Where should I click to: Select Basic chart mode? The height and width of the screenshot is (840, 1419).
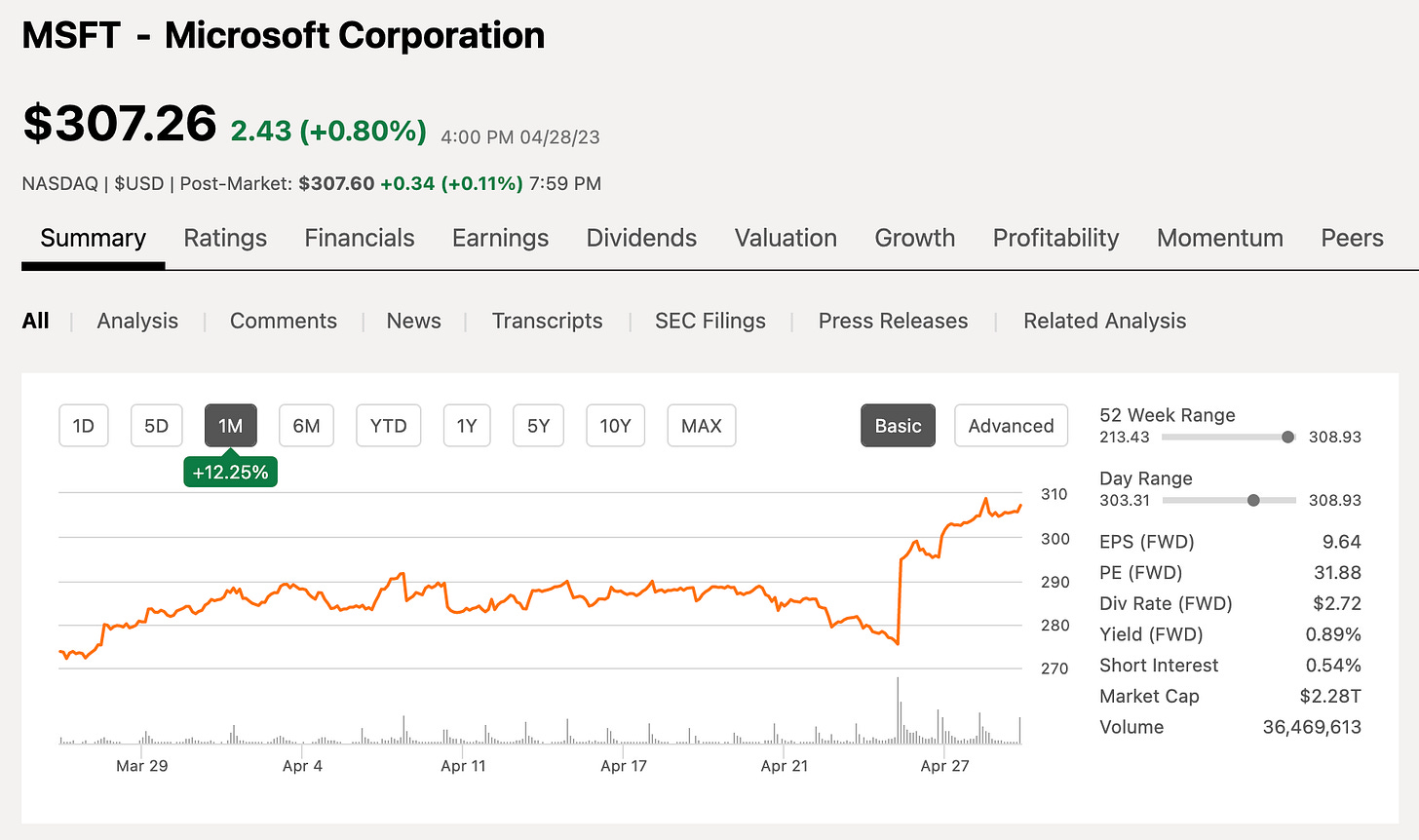coord(898,426)
